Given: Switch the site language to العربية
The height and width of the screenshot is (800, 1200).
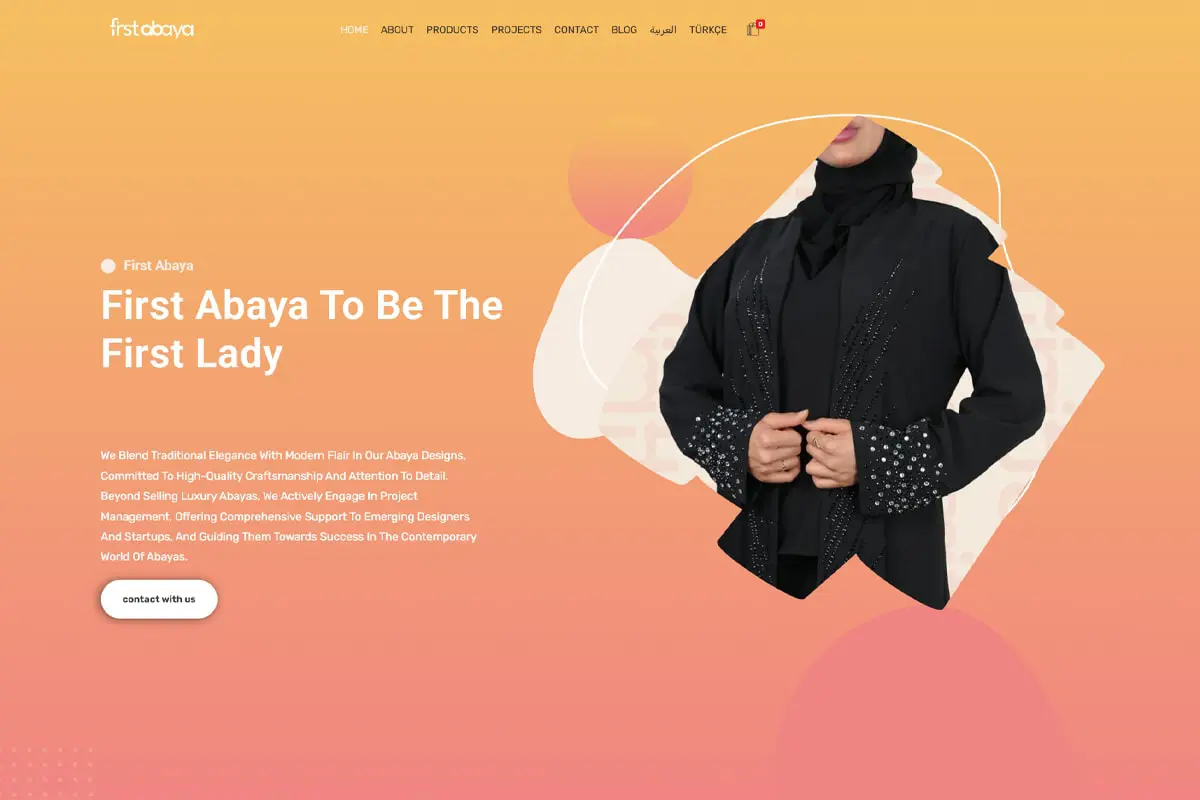Looking at the screenshot, I should (663, 30).
